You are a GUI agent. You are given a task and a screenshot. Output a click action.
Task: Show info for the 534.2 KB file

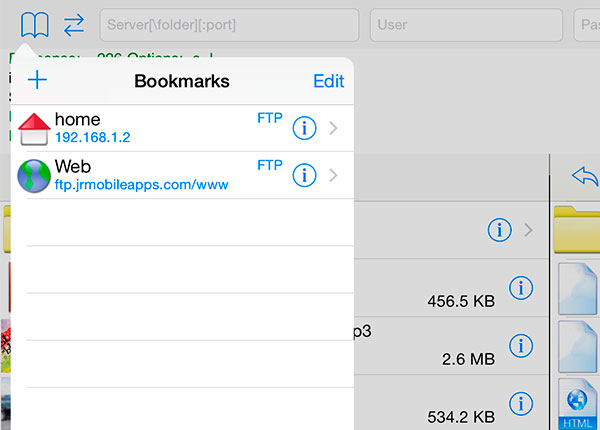coord(520,403)
